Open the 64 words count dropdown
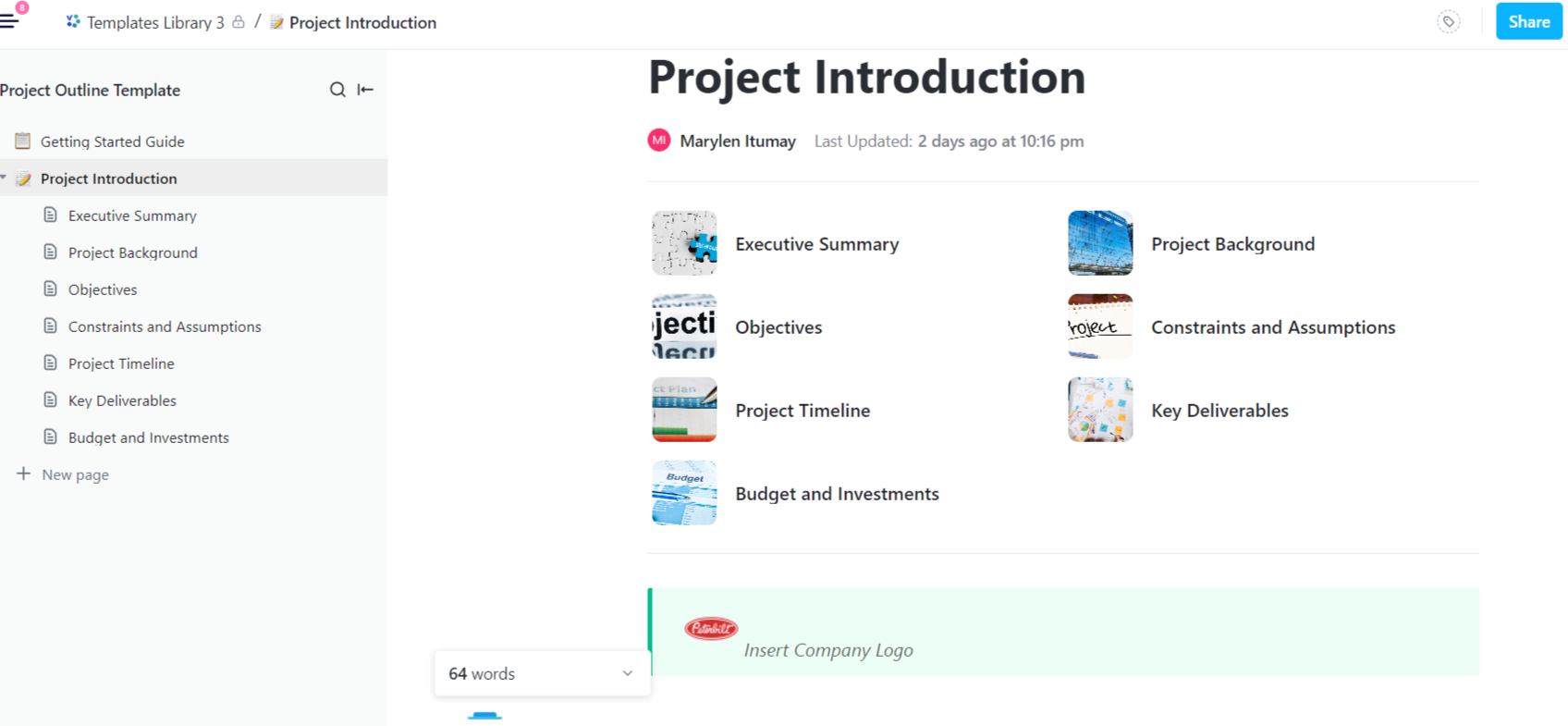This screenshot has height=726, width=1568. click(x=627, y=673)
